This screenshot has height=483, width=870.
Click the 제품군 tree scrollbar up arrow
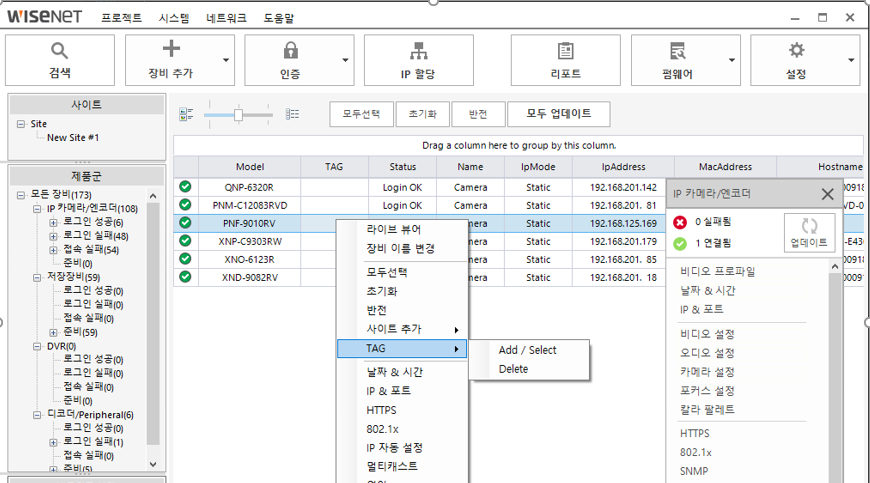coord(153,196)
